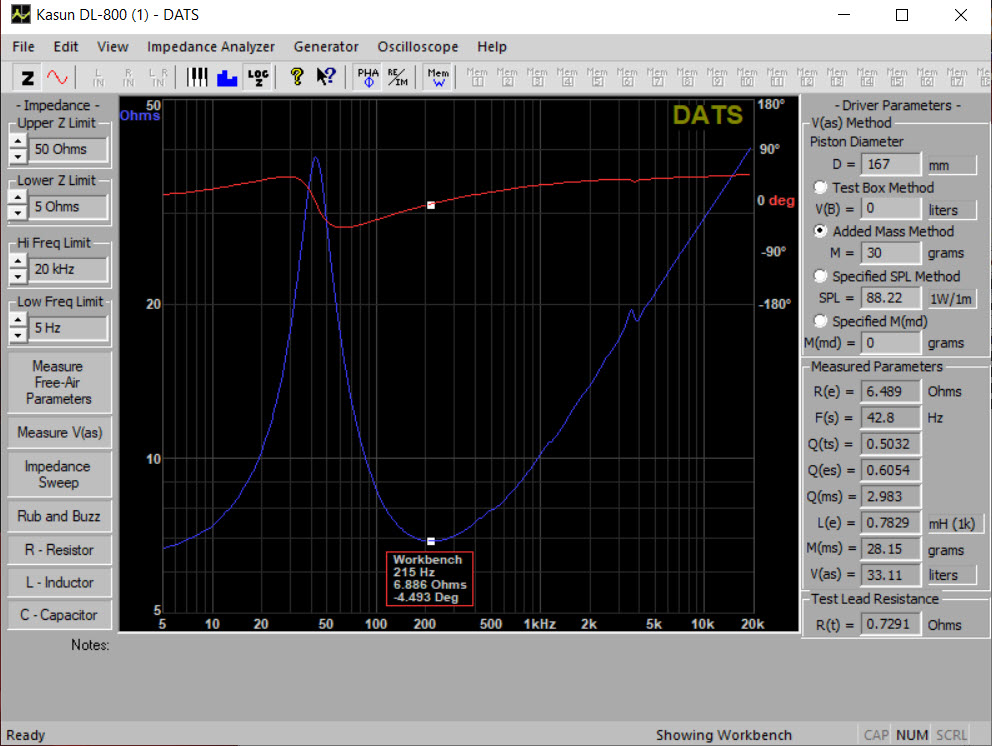Choose the Specified M(md) radio button
The width and height of the screenshot is (992, 746).
pyautogui.click(x=822, y=321)
